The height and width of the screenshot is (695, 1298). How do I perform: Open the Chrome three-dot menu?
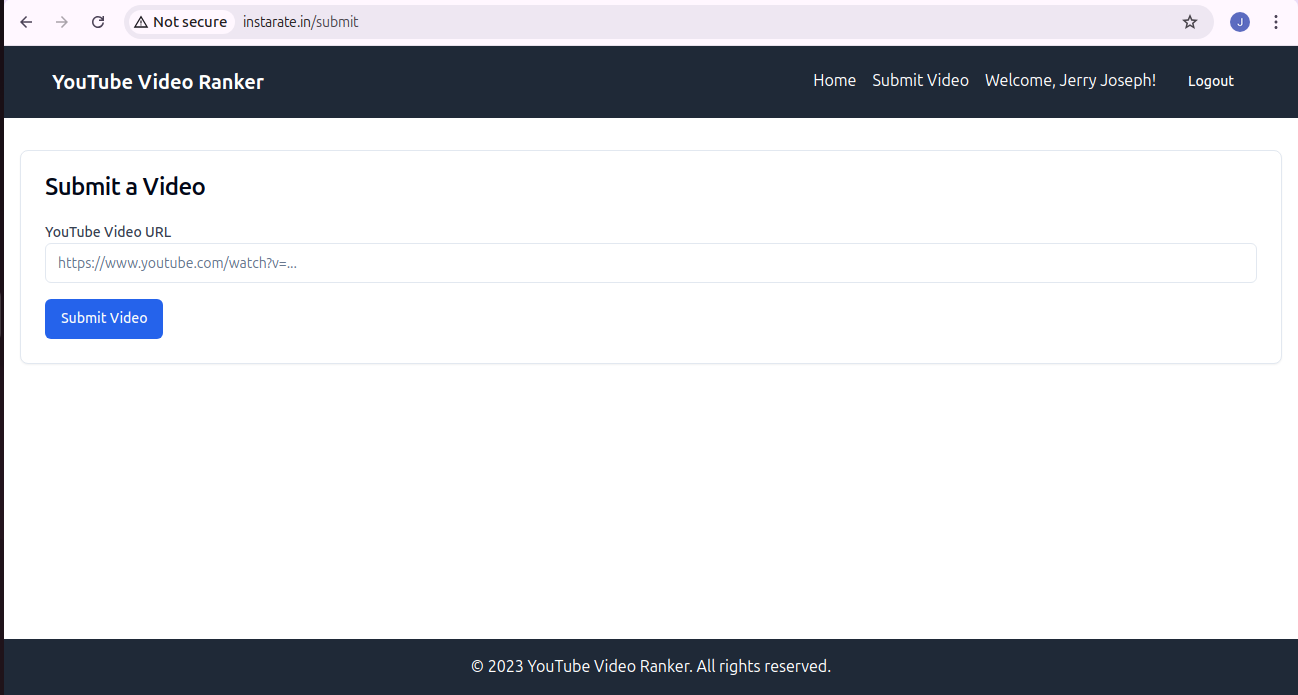1276,22
